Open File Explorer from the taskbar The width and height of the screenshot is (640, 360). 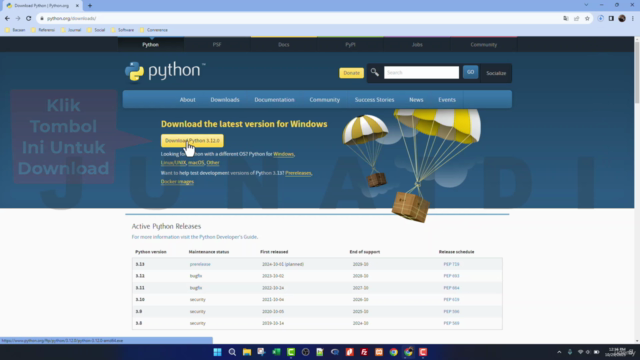(x=247, y=352)
